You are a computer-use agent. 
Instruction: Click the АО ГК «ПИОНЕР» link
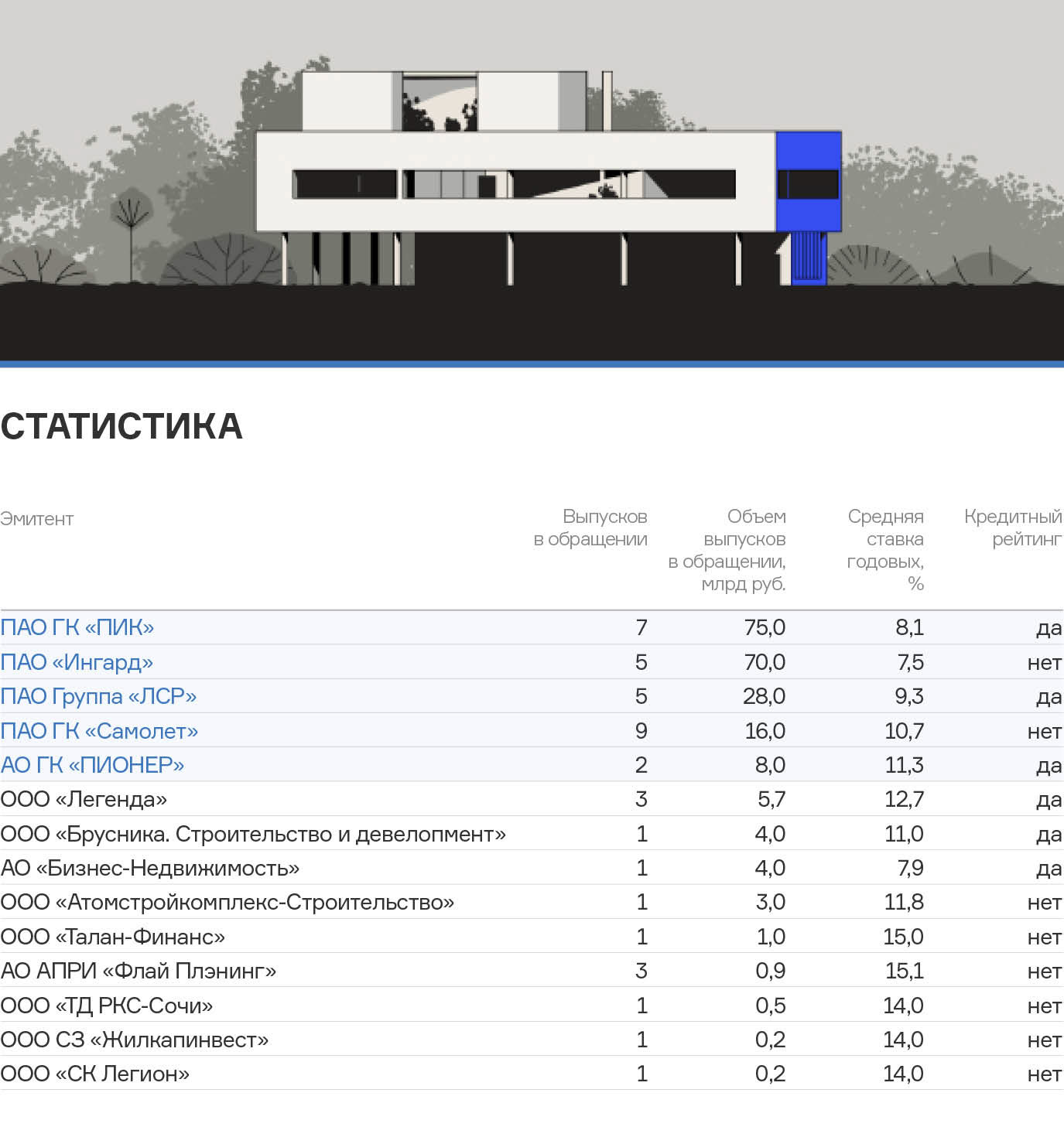[92, 765]
